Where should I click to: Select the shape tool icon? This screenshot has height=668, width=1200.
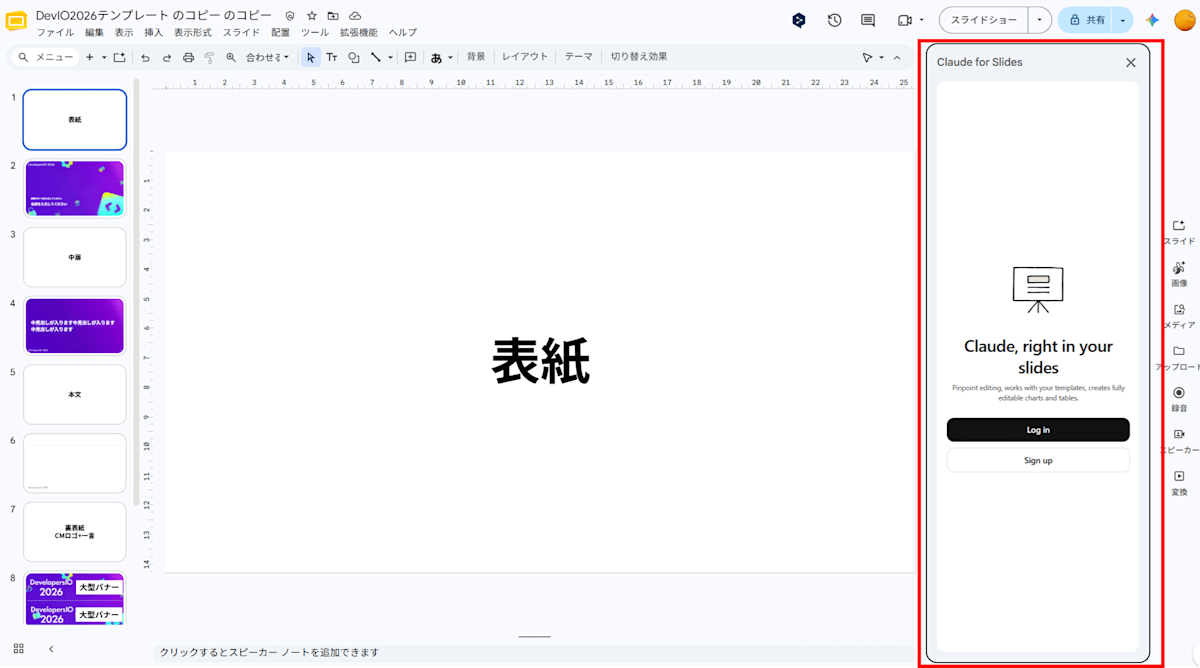pyautogui.click(x=354, y=58)
